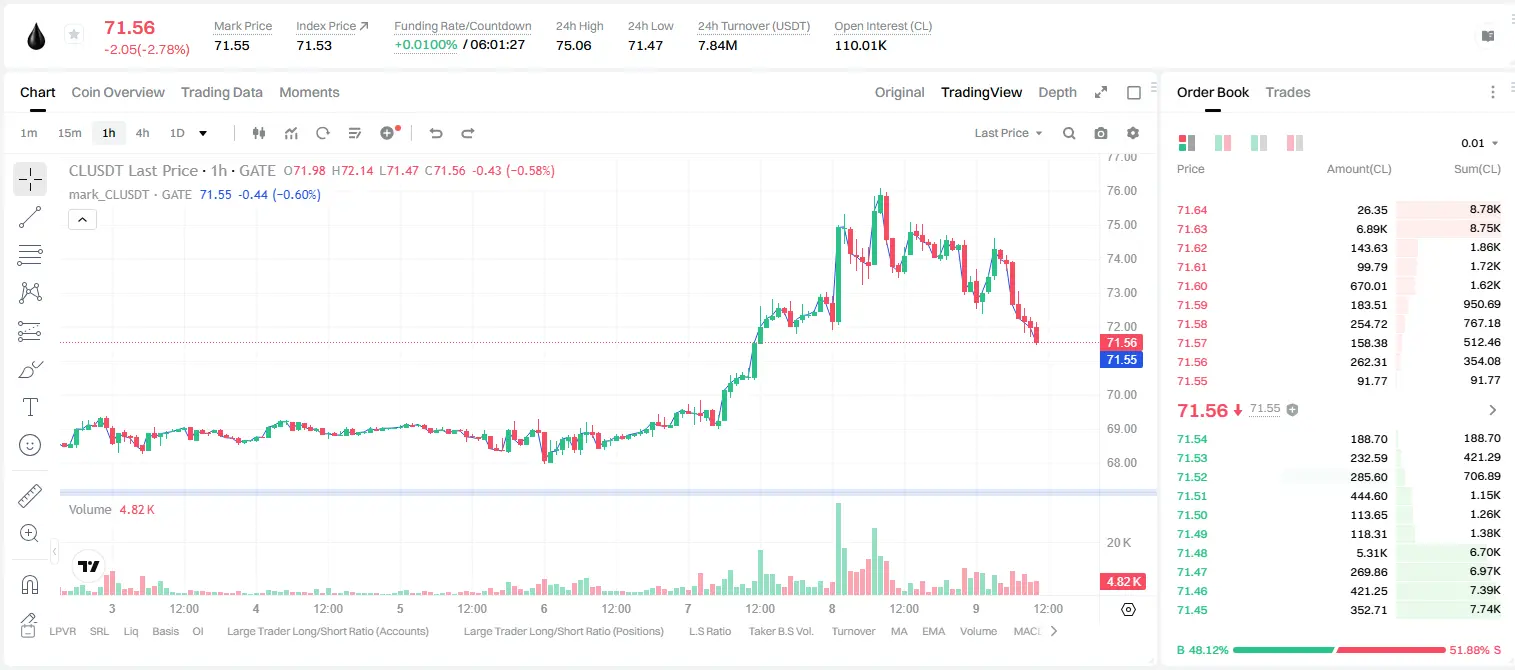Toggle magnet mode for drawings
The height and width of the screenshot is (670, 1515).
tap(30, 584)
